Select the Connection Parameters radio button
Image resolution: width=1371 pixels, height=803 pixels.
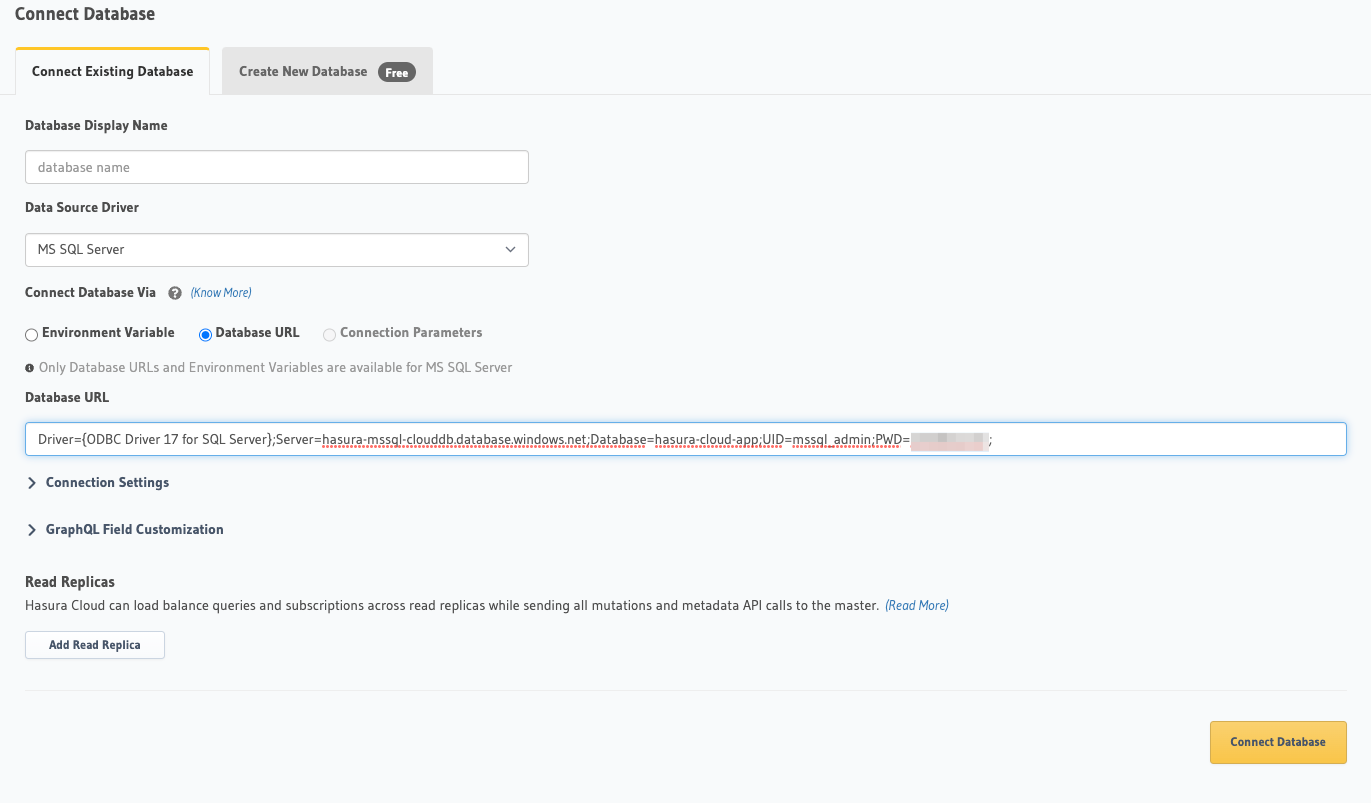click(329, 334)
